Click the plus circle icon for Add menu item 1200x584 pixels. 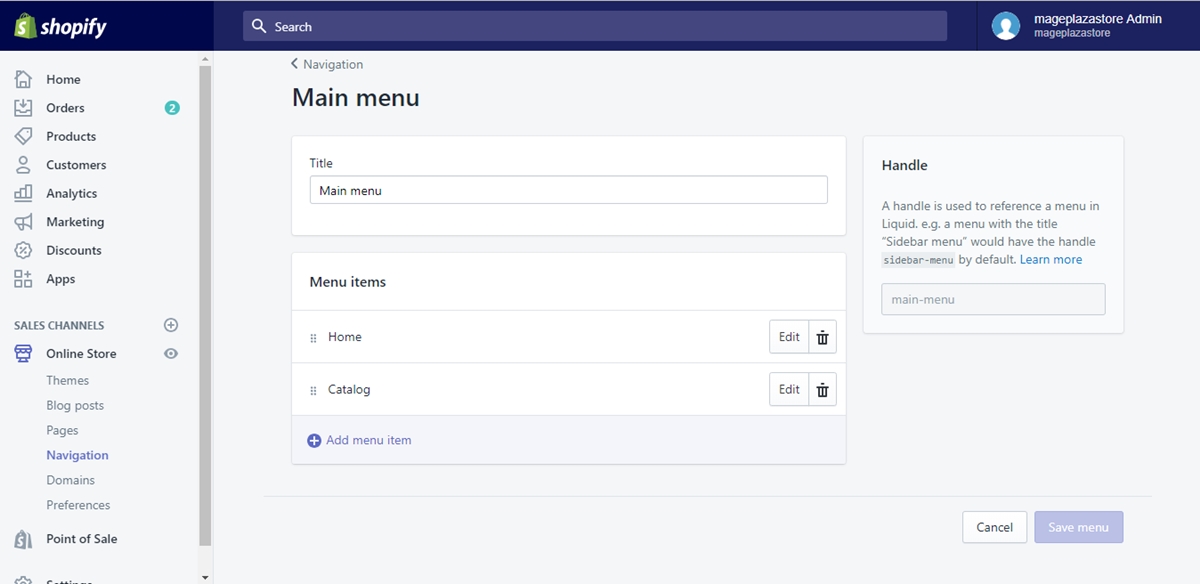314,440
